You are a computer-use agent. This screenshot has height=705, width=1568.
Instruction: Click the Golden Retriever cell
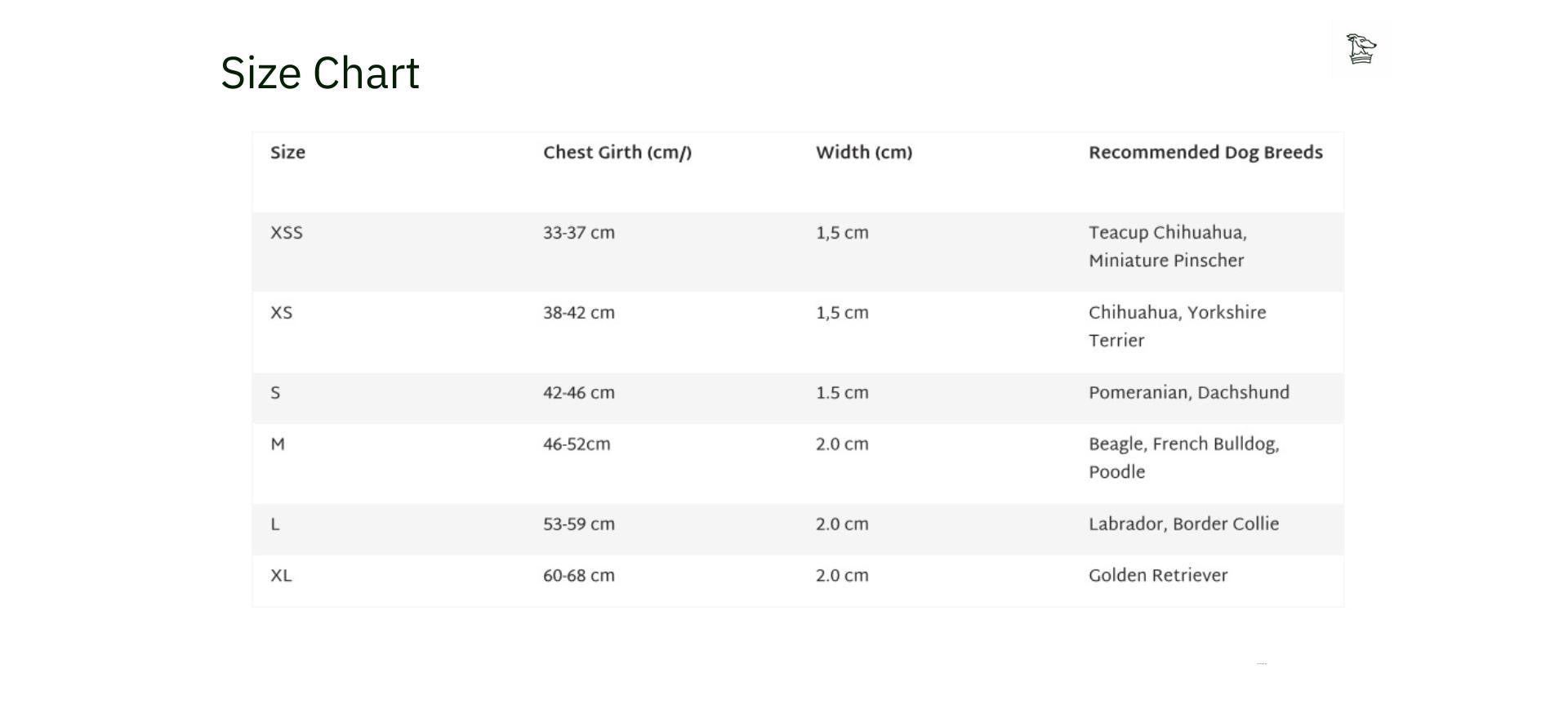point(1158,576)
